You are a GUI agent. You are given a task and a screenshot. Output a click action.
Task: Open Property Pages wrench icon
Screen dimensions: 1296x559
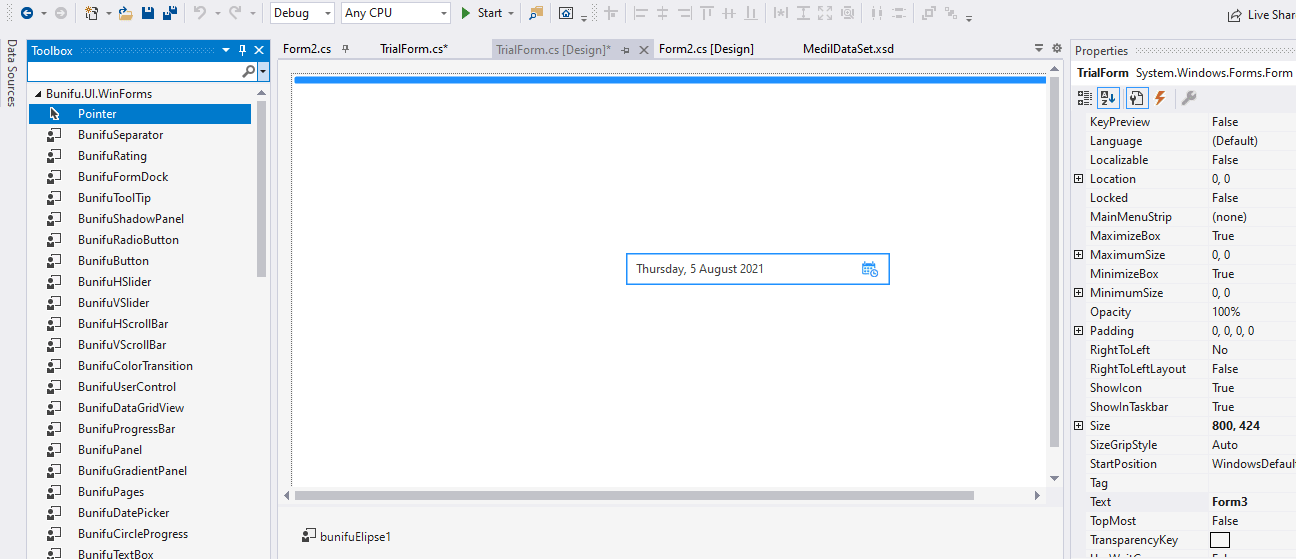[1188, 97]
